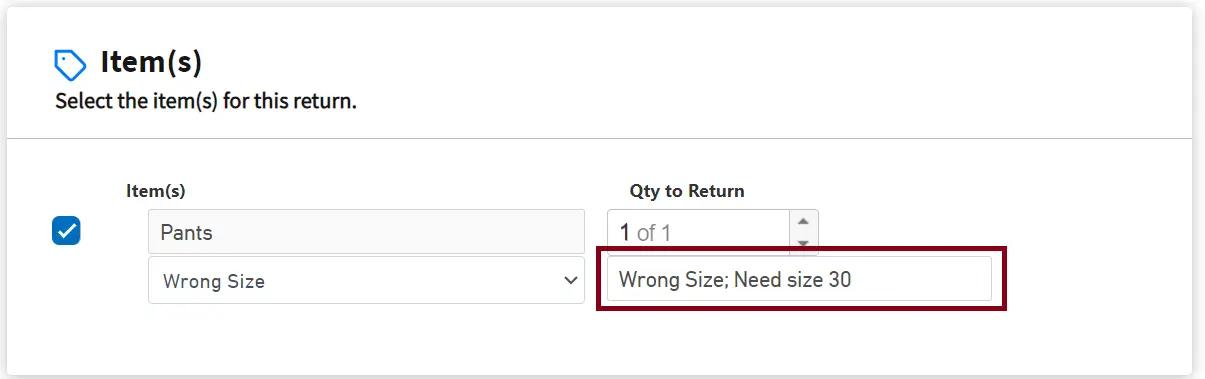Click into the "Wrong Size; Need size 30" field
The image size is (1205, 379).
tap(799, 279)
